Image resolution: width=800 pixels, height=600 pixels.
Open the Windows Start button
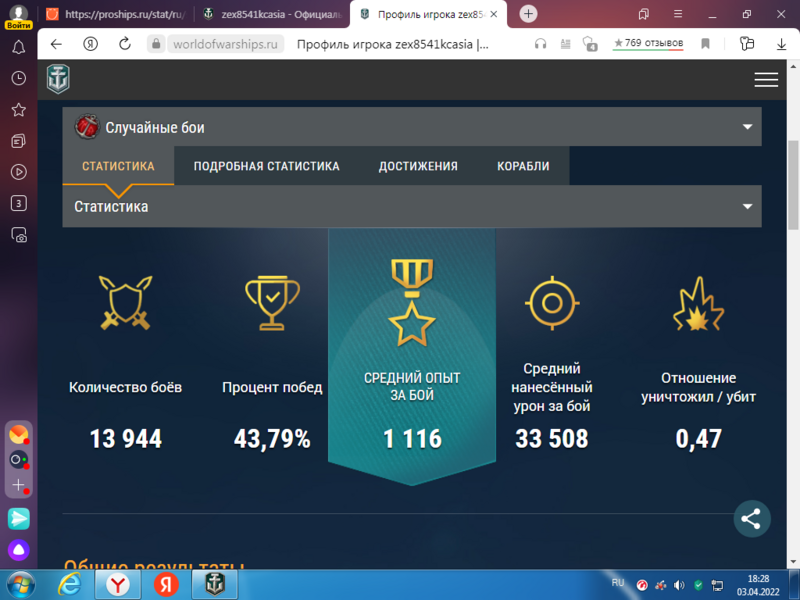pyautogui.click(x=20, y=585)
